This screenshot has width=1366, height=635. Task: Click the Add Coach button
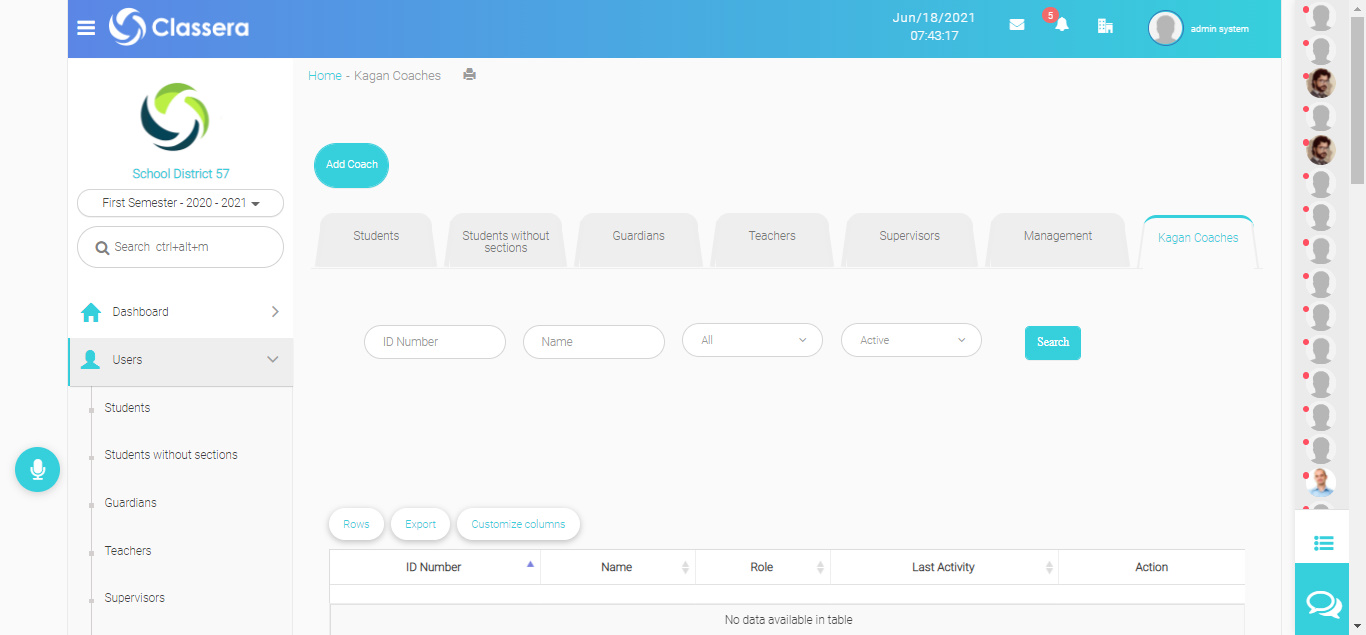click(x=351, y=165)
